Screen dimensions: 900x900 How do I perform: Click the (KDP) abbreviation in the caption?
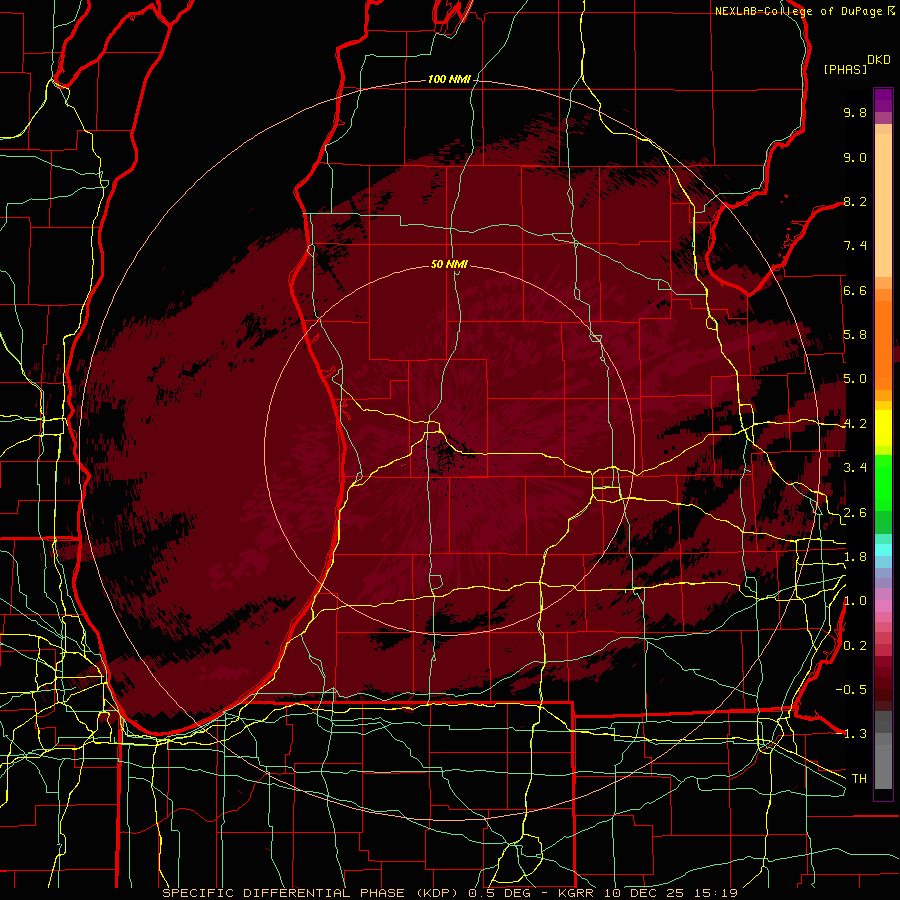(x=438, y=893)
